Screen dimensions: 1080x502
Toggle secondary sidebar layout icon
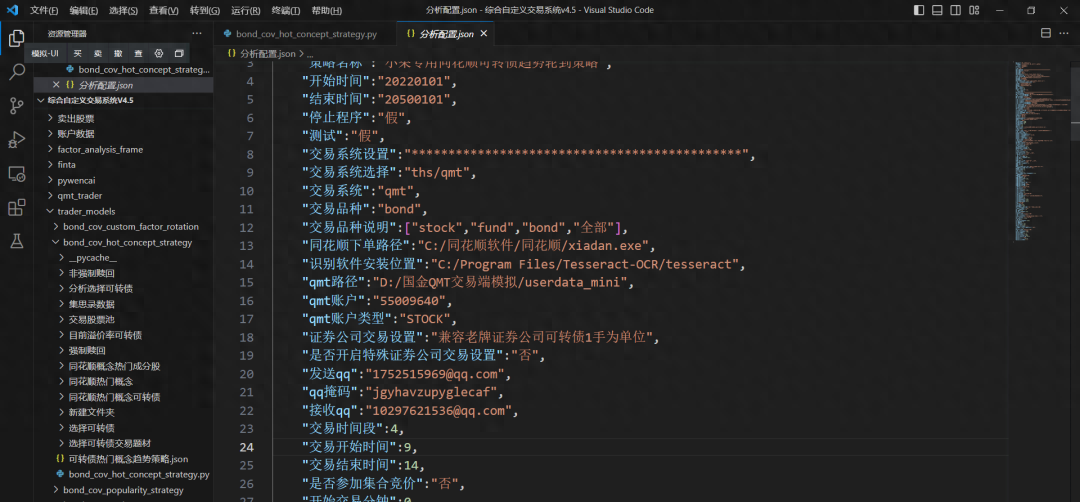click(955, 10)
